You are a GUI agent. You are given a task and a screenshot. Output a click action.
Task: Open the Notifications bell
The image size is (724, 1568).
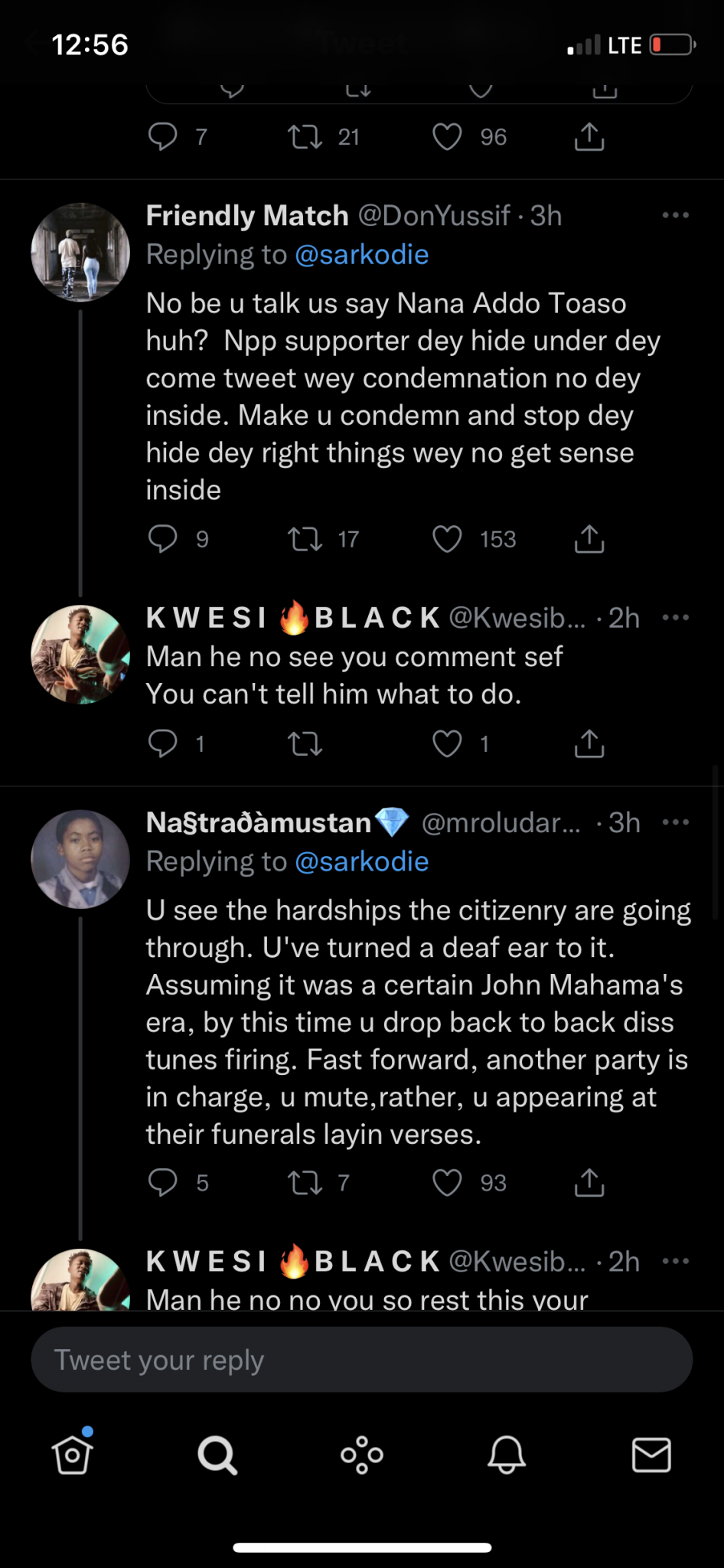pos(507,1455)
